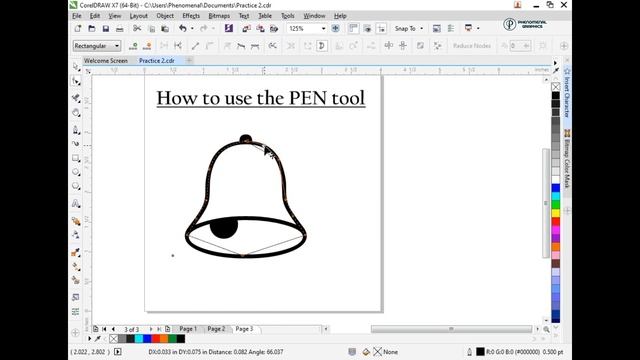Click the Cut scissors icon
The image size is (640, 360).
click(x=137, y=29)
